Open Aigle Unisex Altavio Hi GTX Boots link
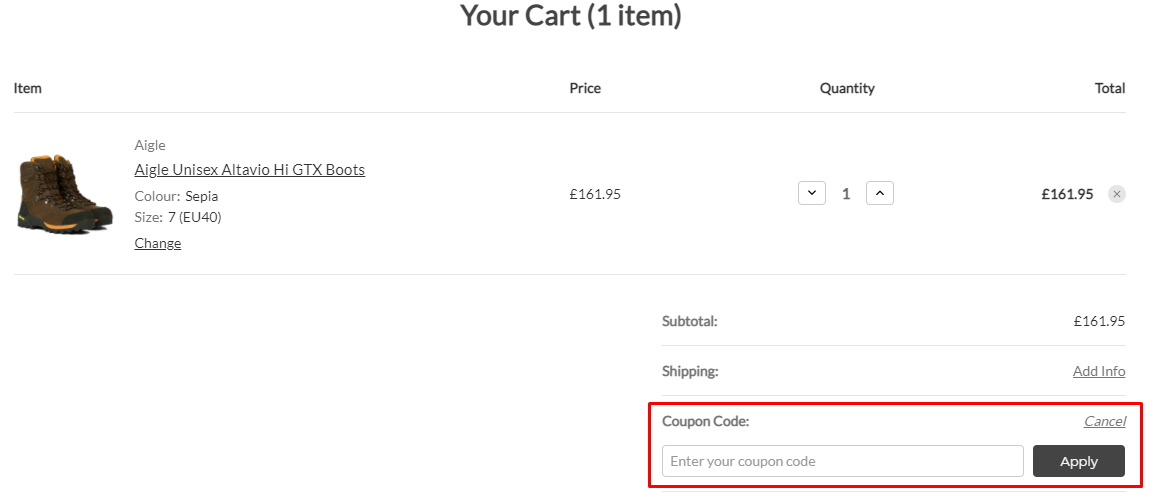Viewport: 1169px width, 503px height. [249, 170]
